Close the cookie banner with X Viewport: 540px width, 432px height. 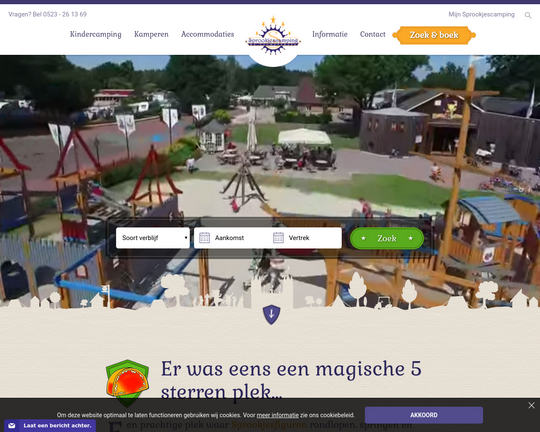[x=531, y=405]
